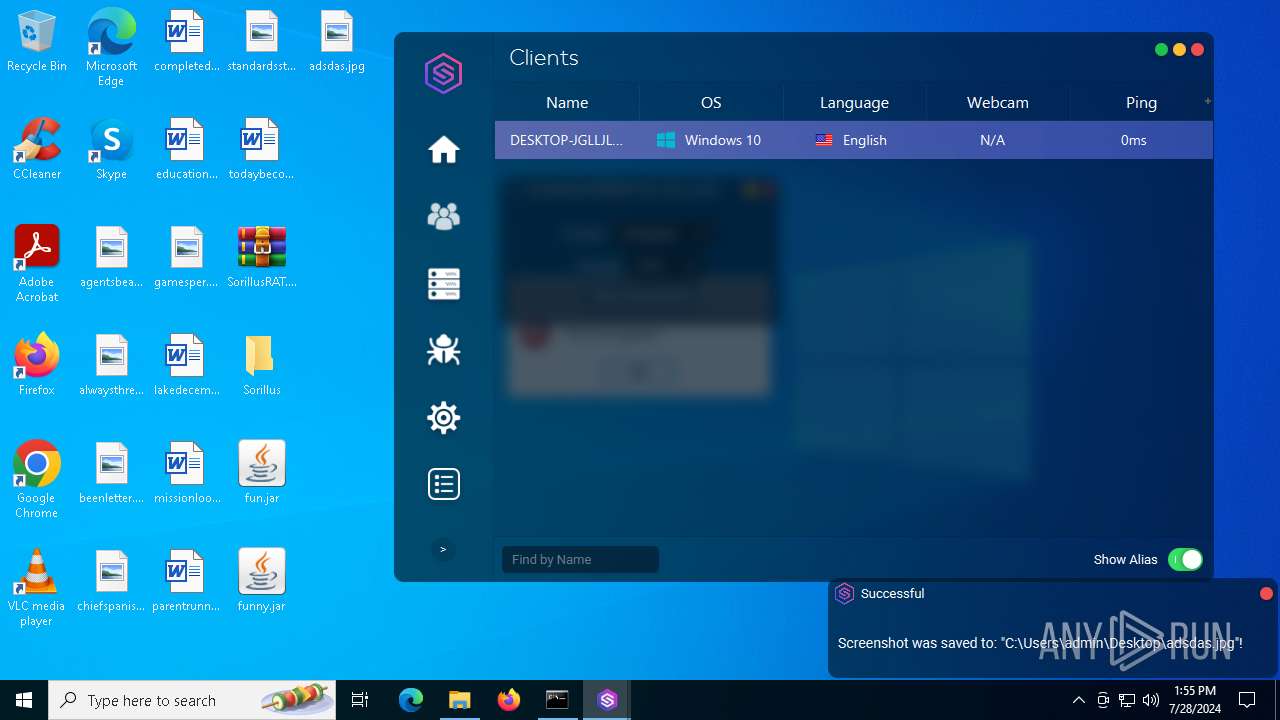Open the bug builder sidebar icon

coord(444,350)
